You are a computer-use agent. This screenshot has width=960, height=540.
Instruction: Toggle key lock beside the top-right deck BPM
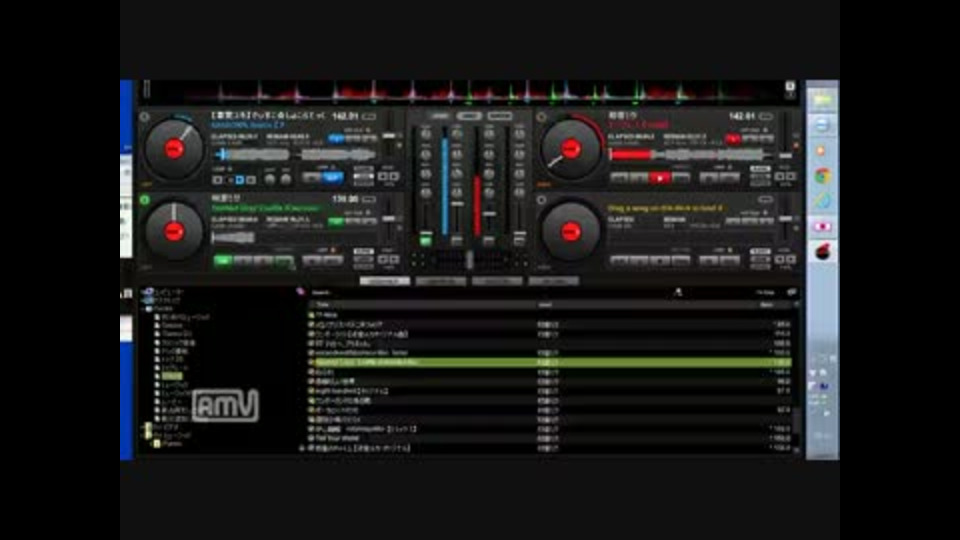[766, 116]
